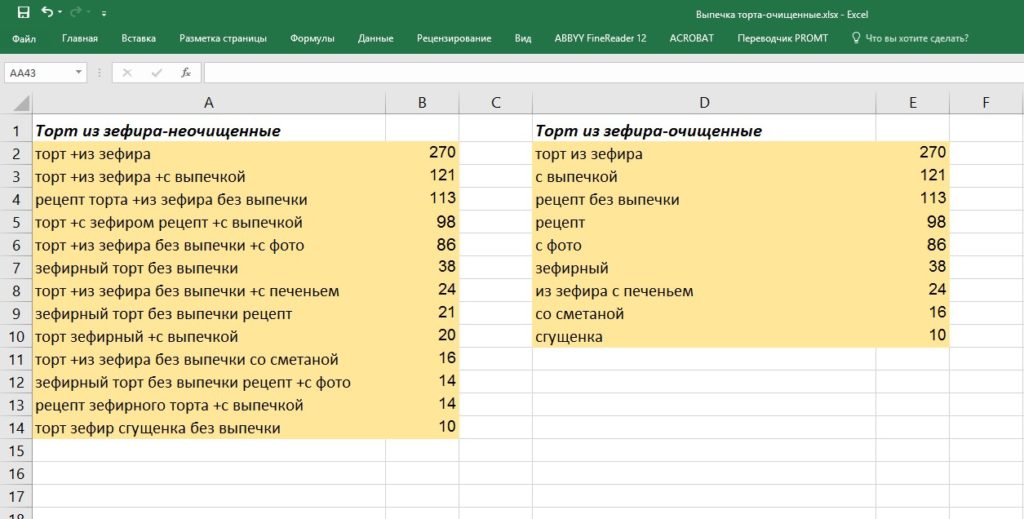Expand the Name Box dropdown arrow

point(79,73)
